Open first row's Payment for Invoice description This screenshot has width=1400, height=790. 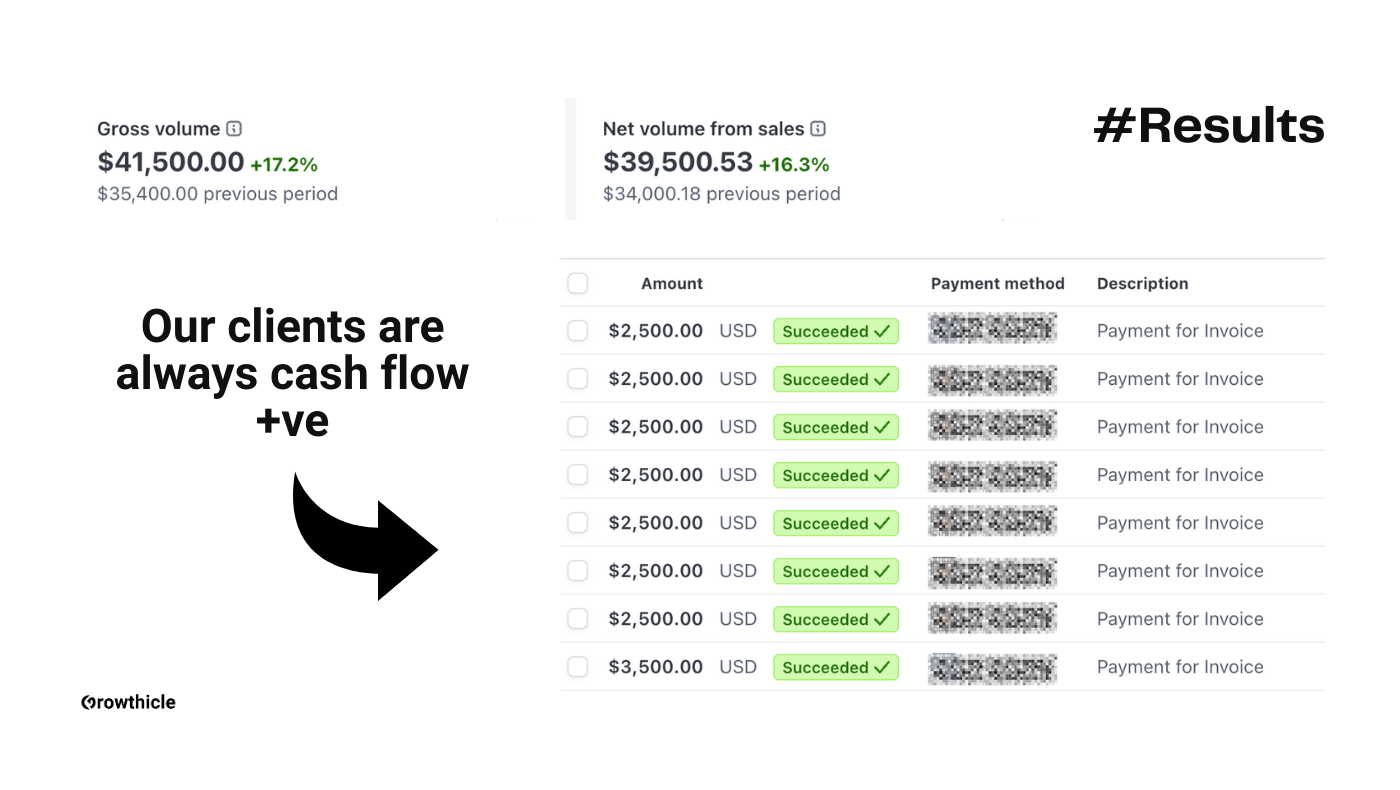[x=1180, y=331]
